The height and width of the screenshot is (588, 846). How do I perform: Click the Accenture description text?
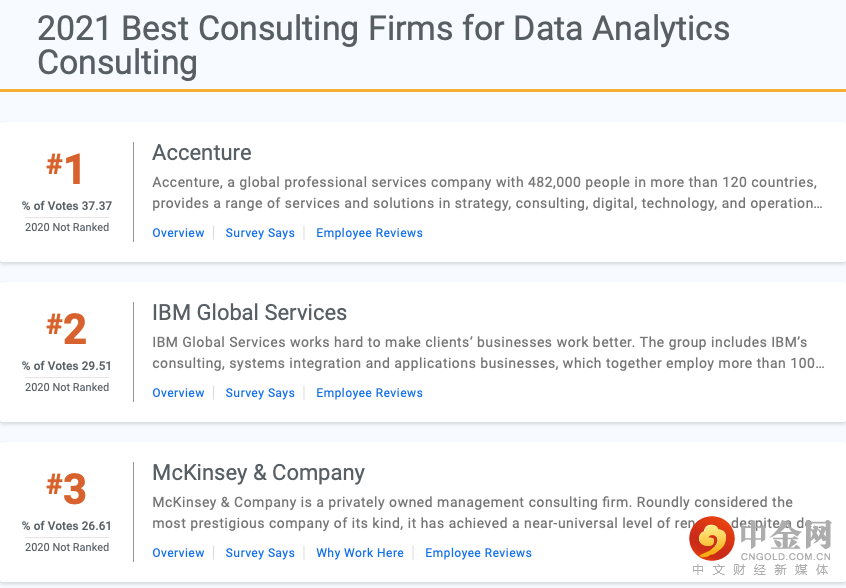[x=487, y=193]
